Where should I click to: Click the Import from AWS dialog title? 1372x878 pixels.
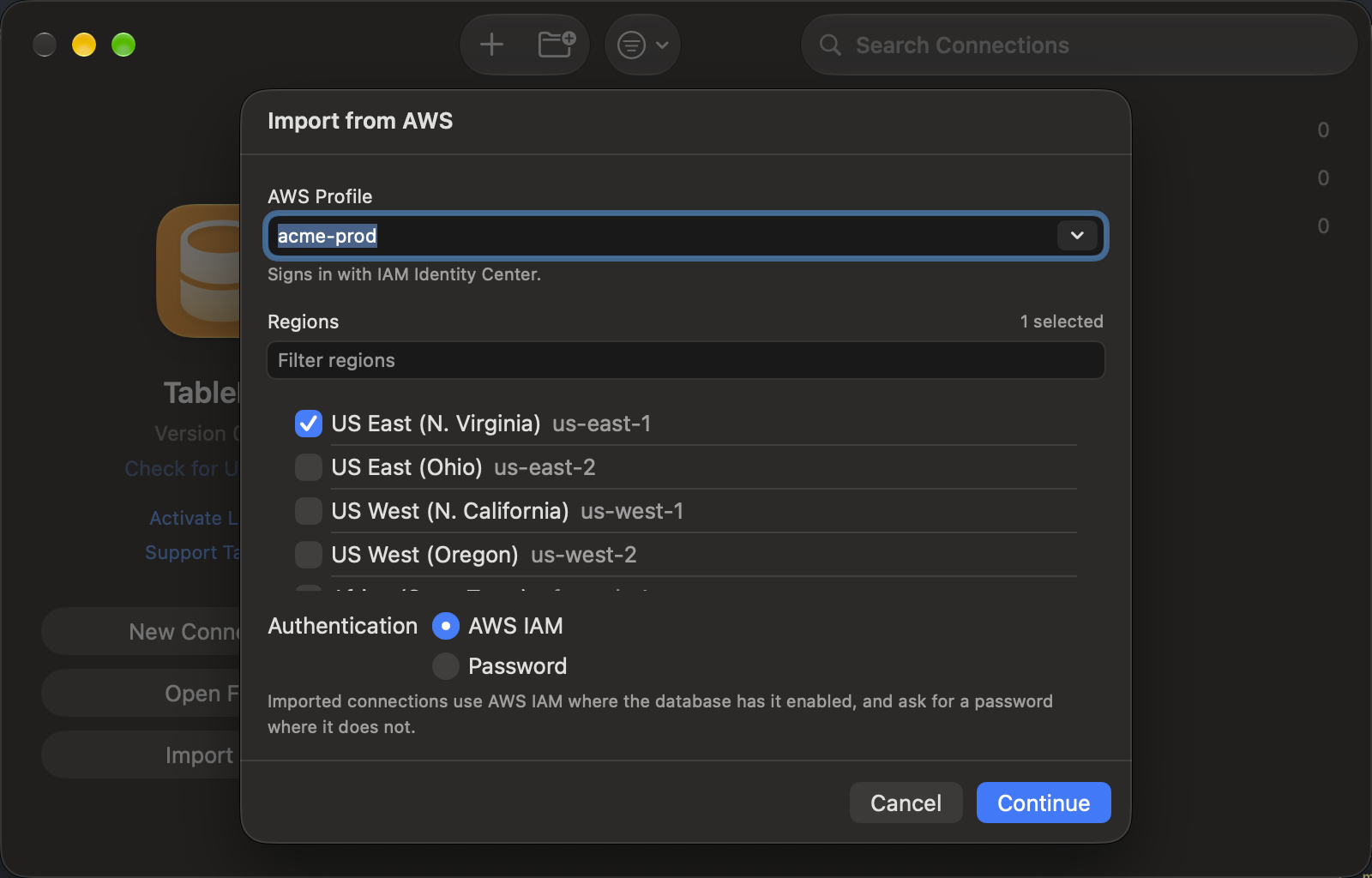coord(360,121)
